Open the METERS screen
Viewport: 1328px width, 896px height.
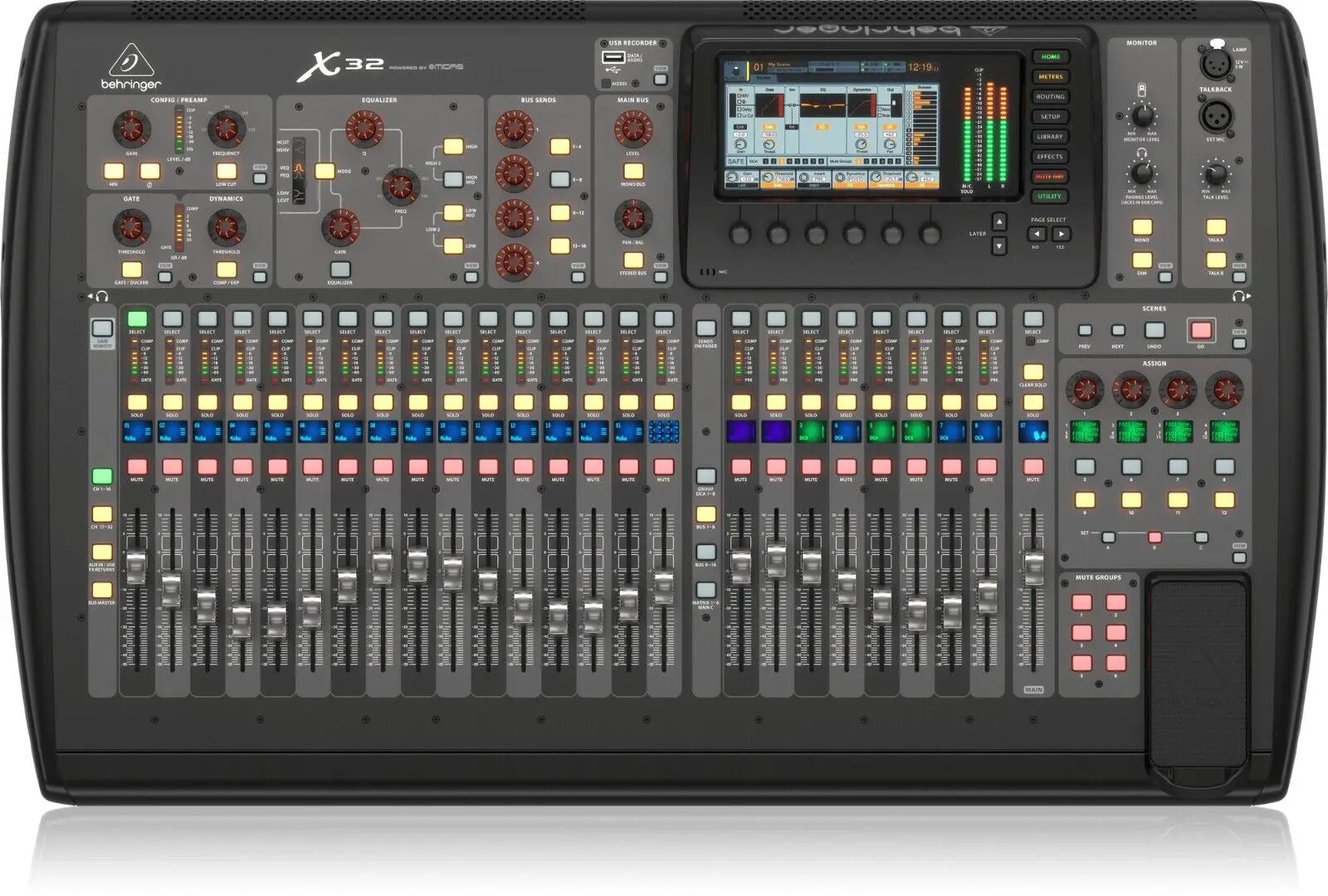point(1051,75)
